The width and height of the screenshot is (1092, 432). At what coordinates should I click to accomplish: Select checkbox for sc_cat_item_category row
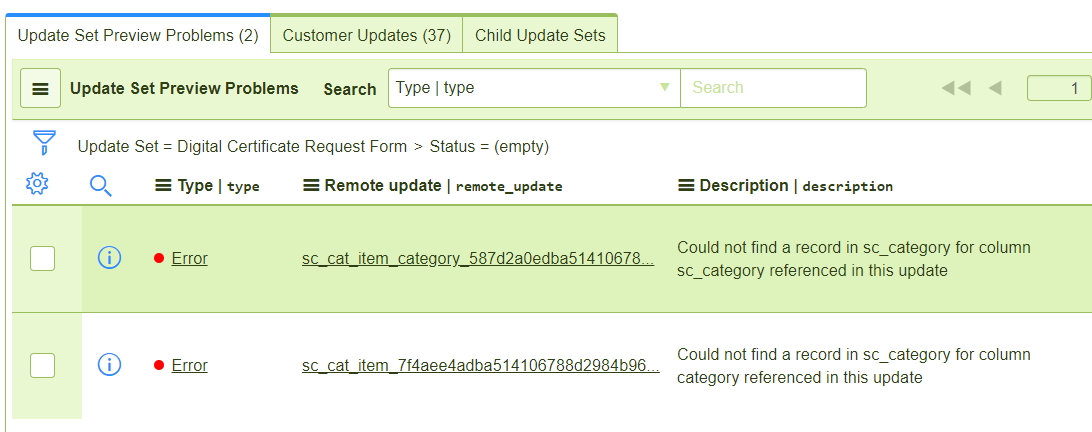point(42,259)
